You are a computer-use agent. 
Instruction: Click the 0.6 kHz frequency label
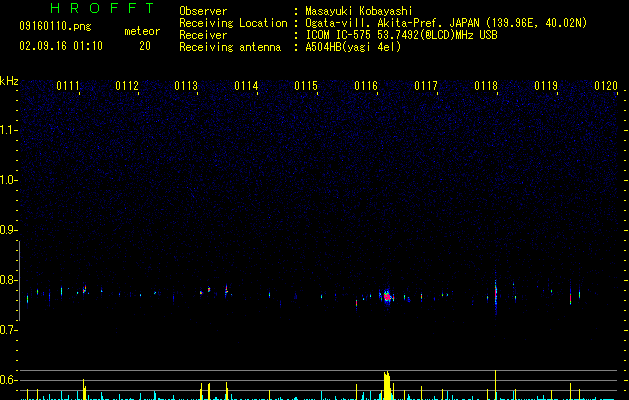tap(9, 380)
